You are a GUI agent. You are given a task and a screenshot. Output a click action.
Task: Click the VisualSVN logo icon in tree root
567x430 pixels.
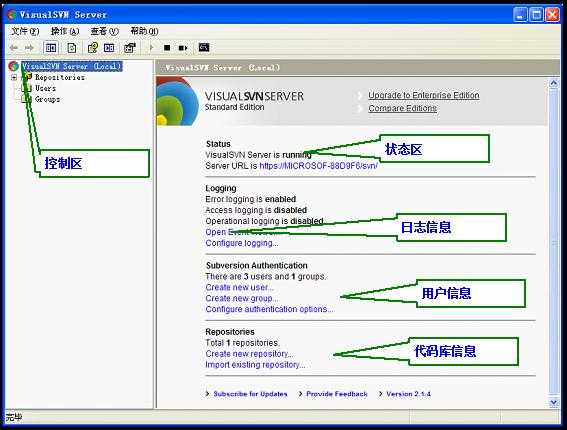click(x=14, y=66)
